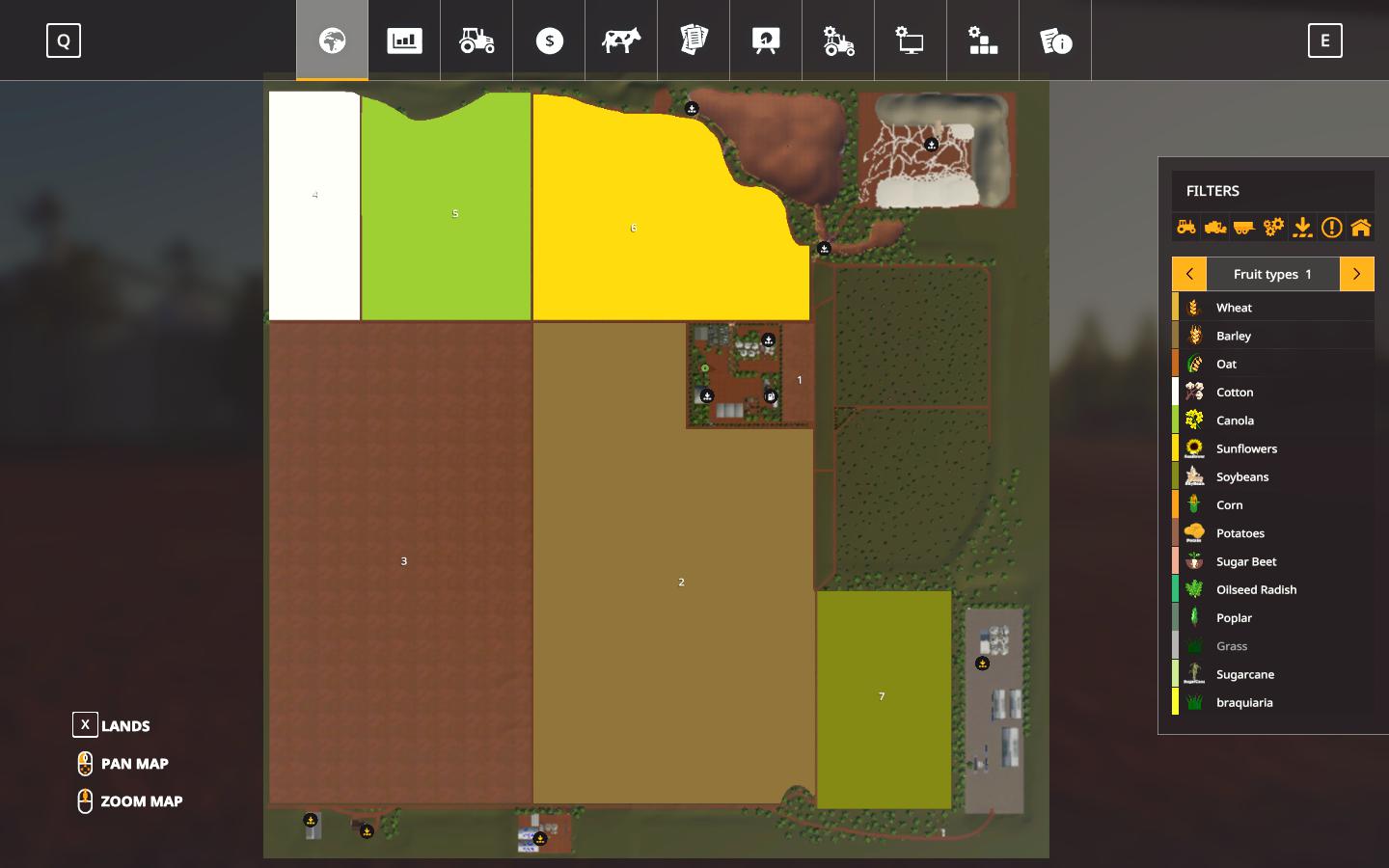Screen dimensions: 1389x868
Task: Switch to the map overview globe tab
Action: [332, 41]
